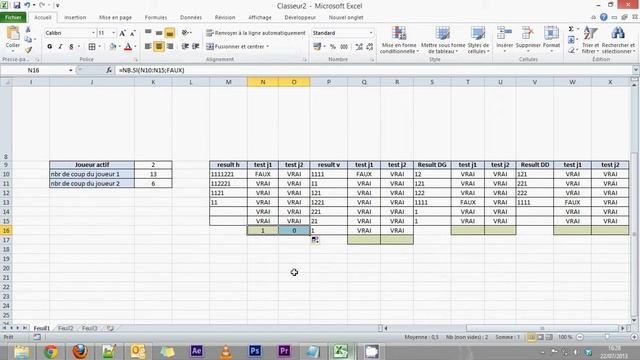Toggle bold (G) formatting
The width and height of the screenshot is (640, 360).
tap(49, 47)
